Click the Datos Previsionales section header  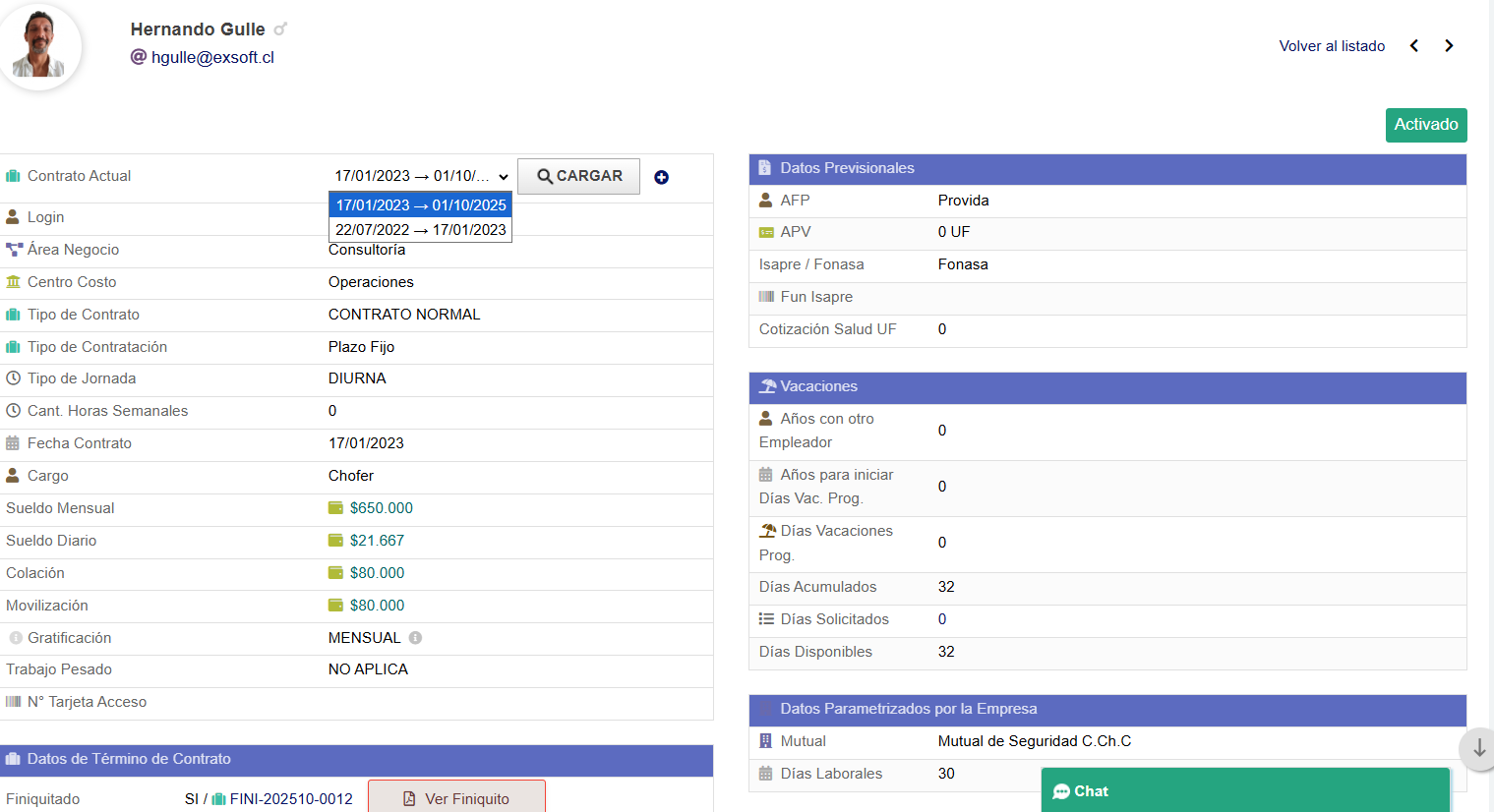tap(1106, 168)
